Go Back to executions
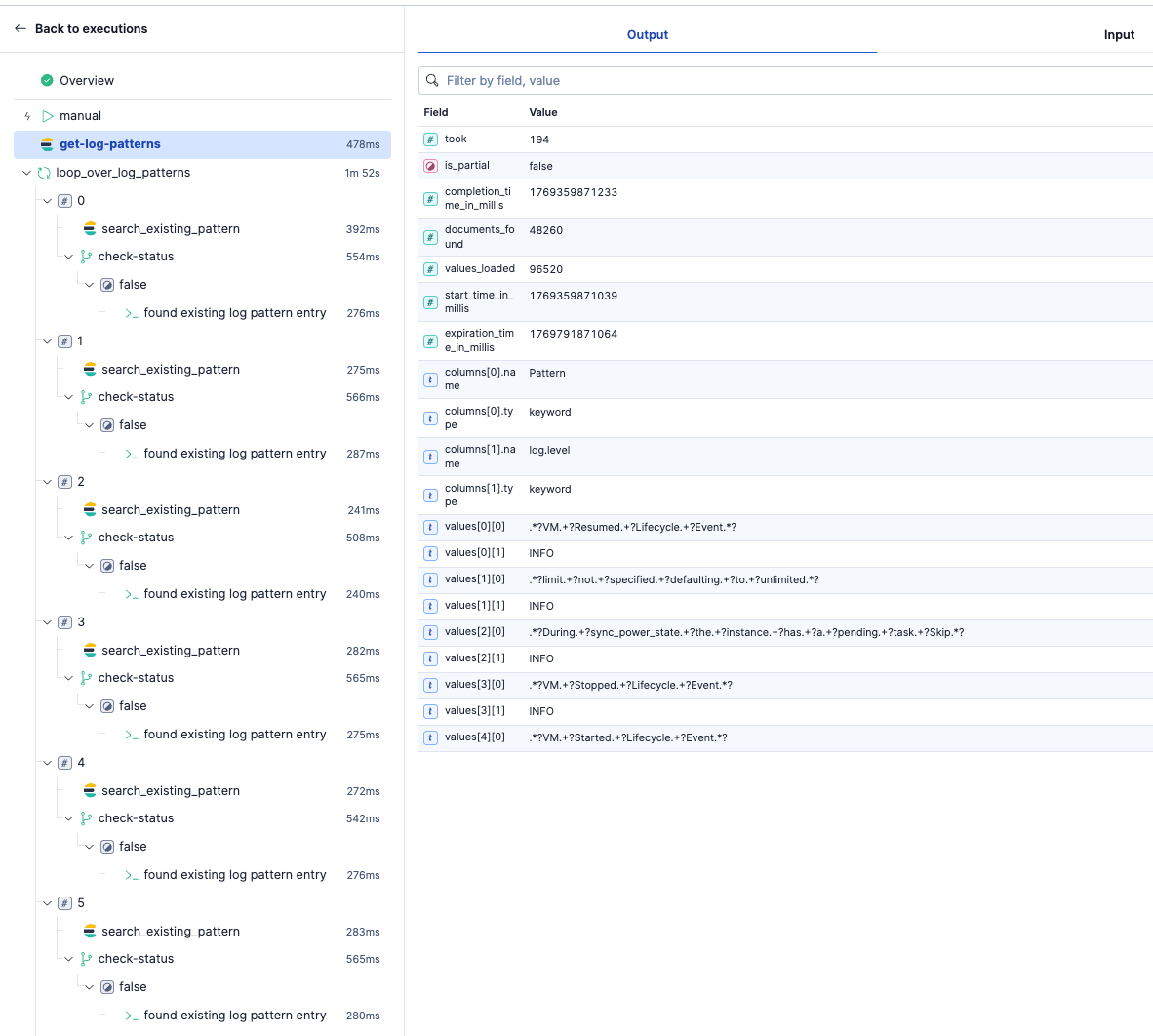The image size is (1153, 1036). 91,28
